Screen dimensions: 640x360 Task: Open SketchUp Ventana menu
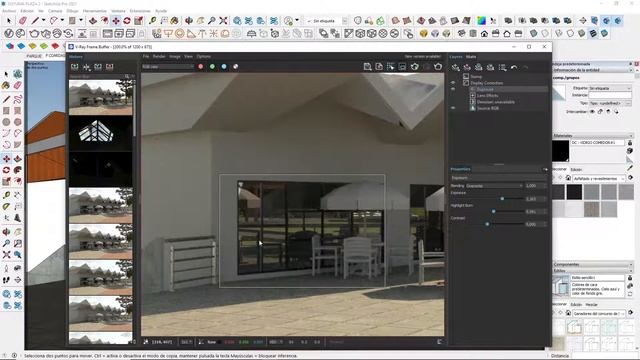pyautogui.click(x=118, y=11)
